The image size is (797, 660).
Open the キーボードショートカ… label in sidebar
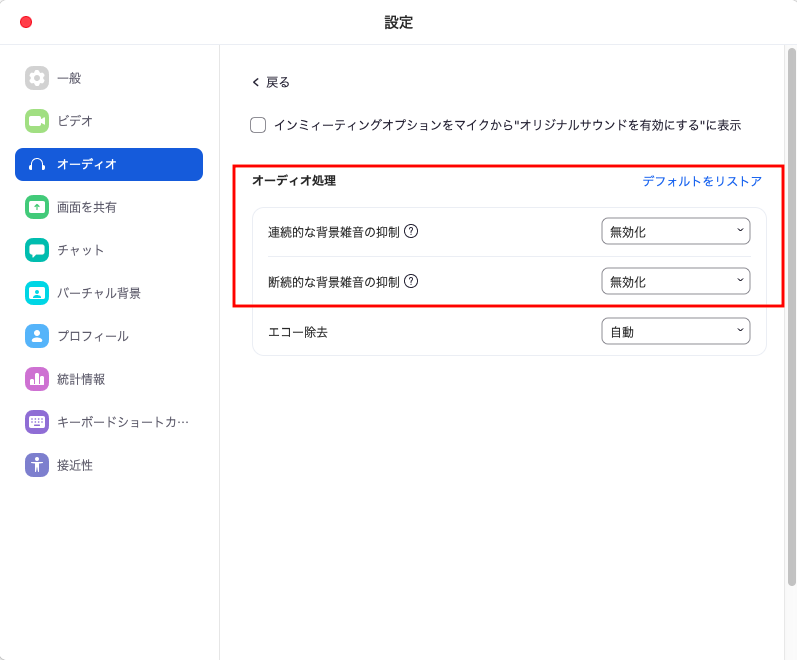point(122,422)
